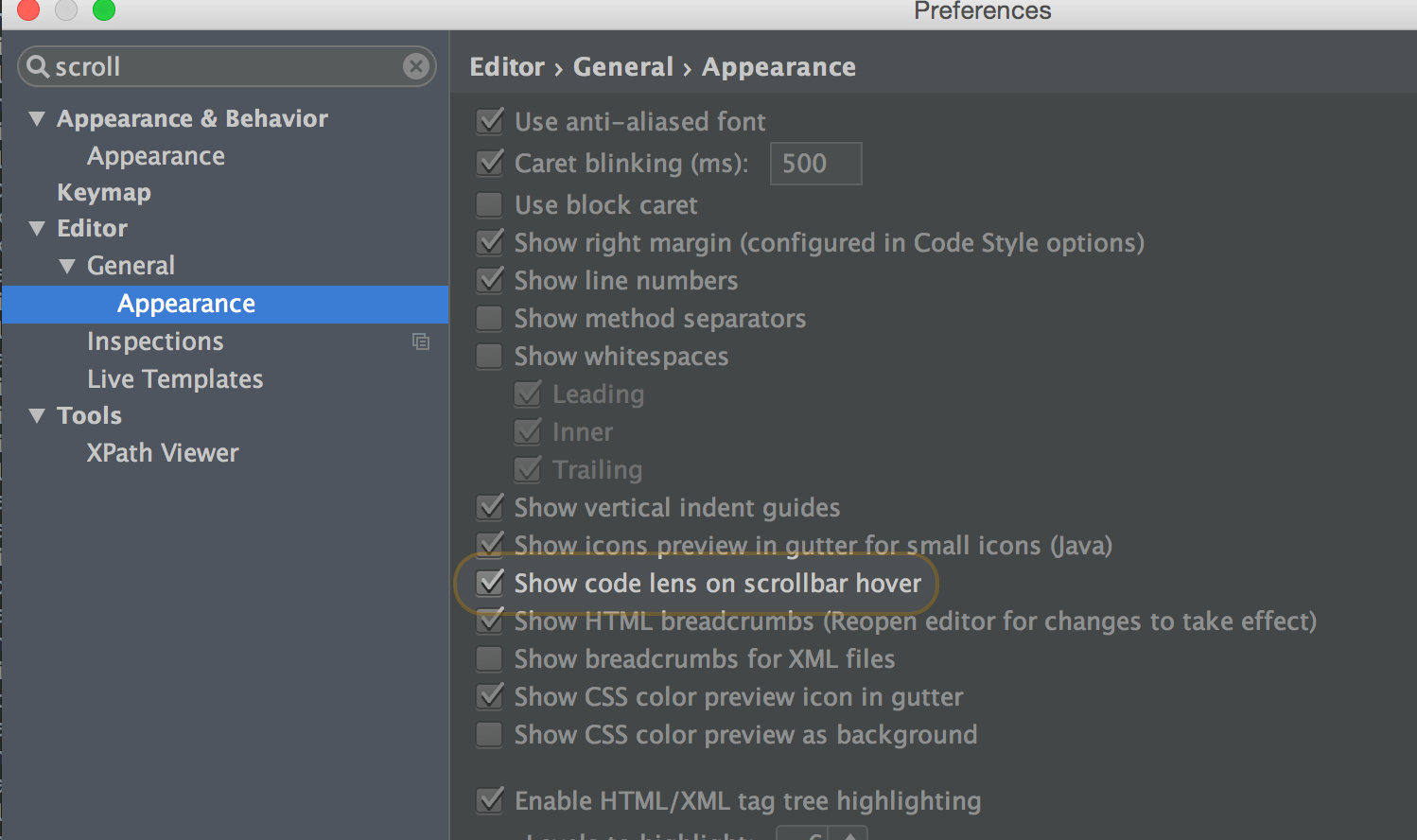Disable Show code lens on scrollbar hover
Image resolution: width=1417 pixels, height=840 pixels.
pyautogui.click(x=489, y=584)
